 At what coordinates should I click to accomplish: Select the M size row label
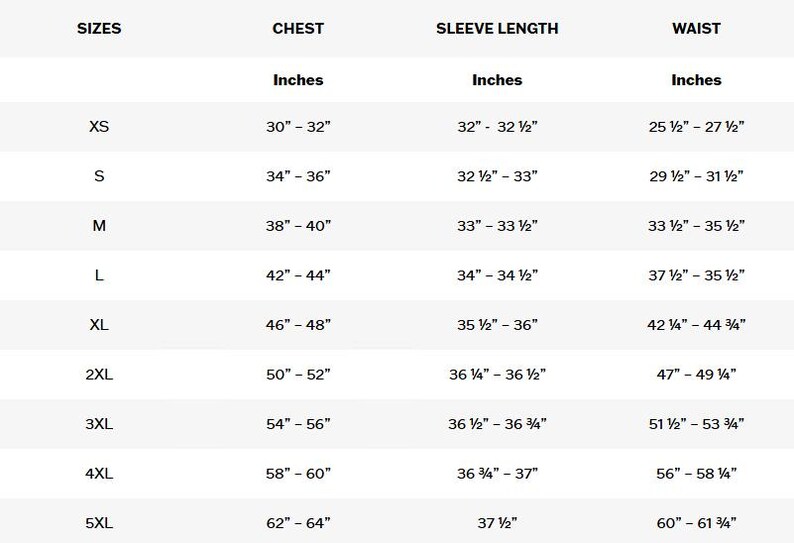[x=99, y=225]
